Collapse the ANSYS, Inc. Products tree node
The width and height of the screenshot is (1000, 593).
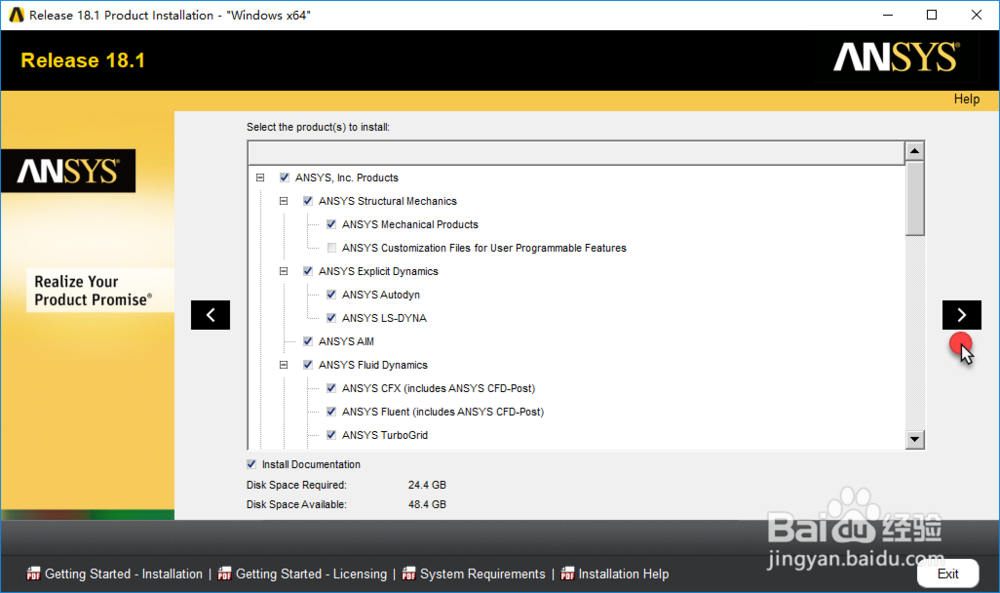(260, 177)
